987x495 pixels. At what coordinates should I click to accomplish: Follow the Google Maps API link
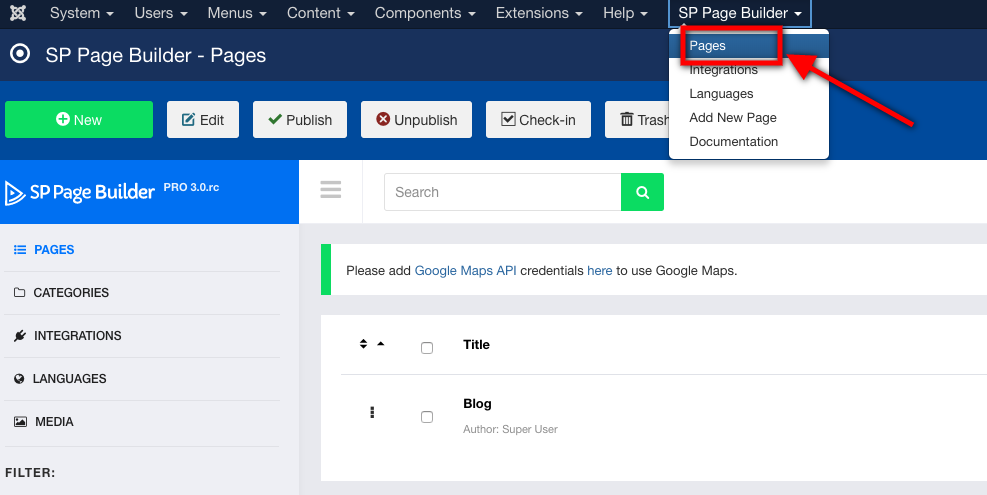coord(465,270)
